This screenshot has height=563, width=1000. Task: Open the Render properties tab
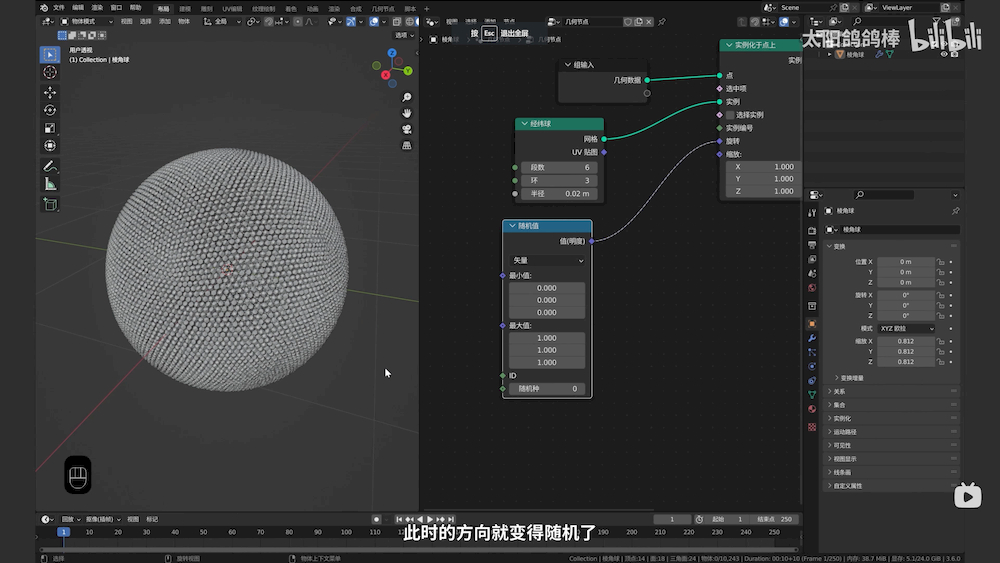pyautogui.click(x=812, y=230)
